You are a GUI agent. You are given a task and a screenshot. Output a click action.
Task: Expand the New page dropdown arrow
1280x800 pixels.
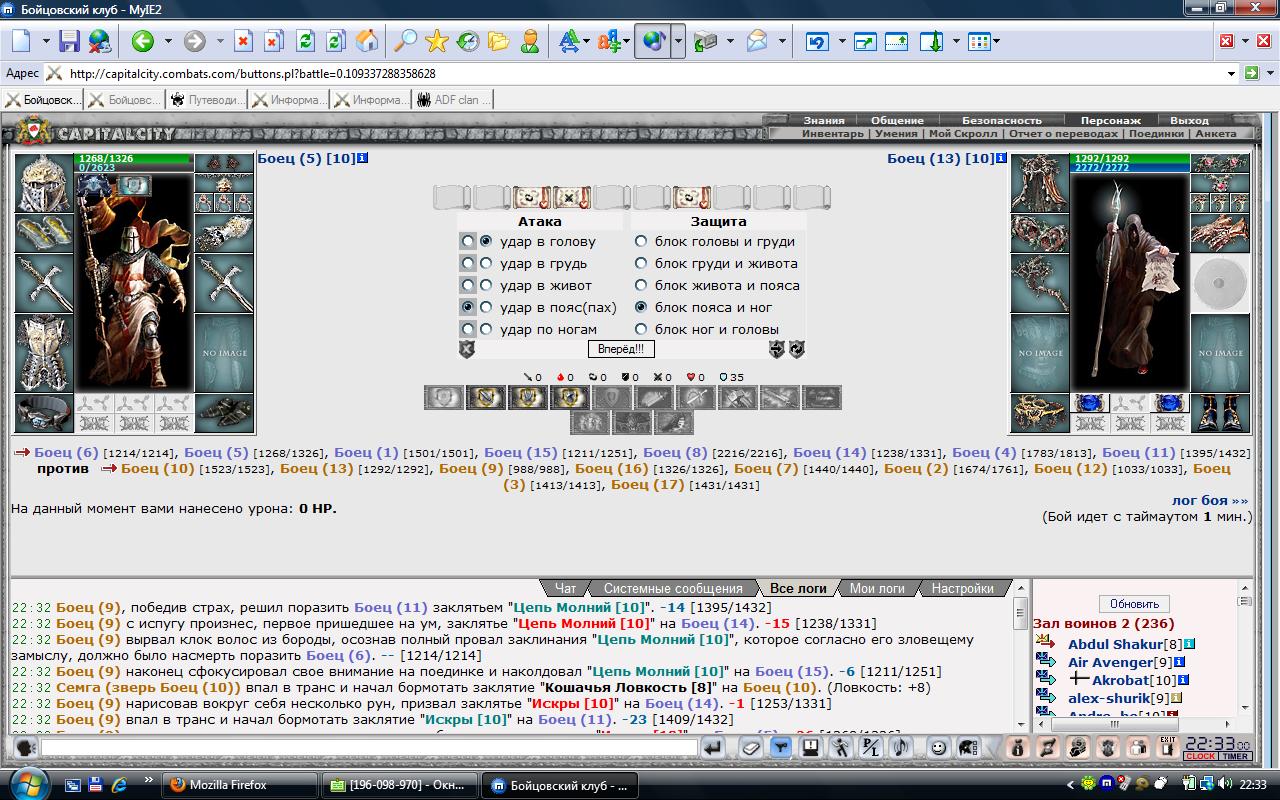point(46,41)
